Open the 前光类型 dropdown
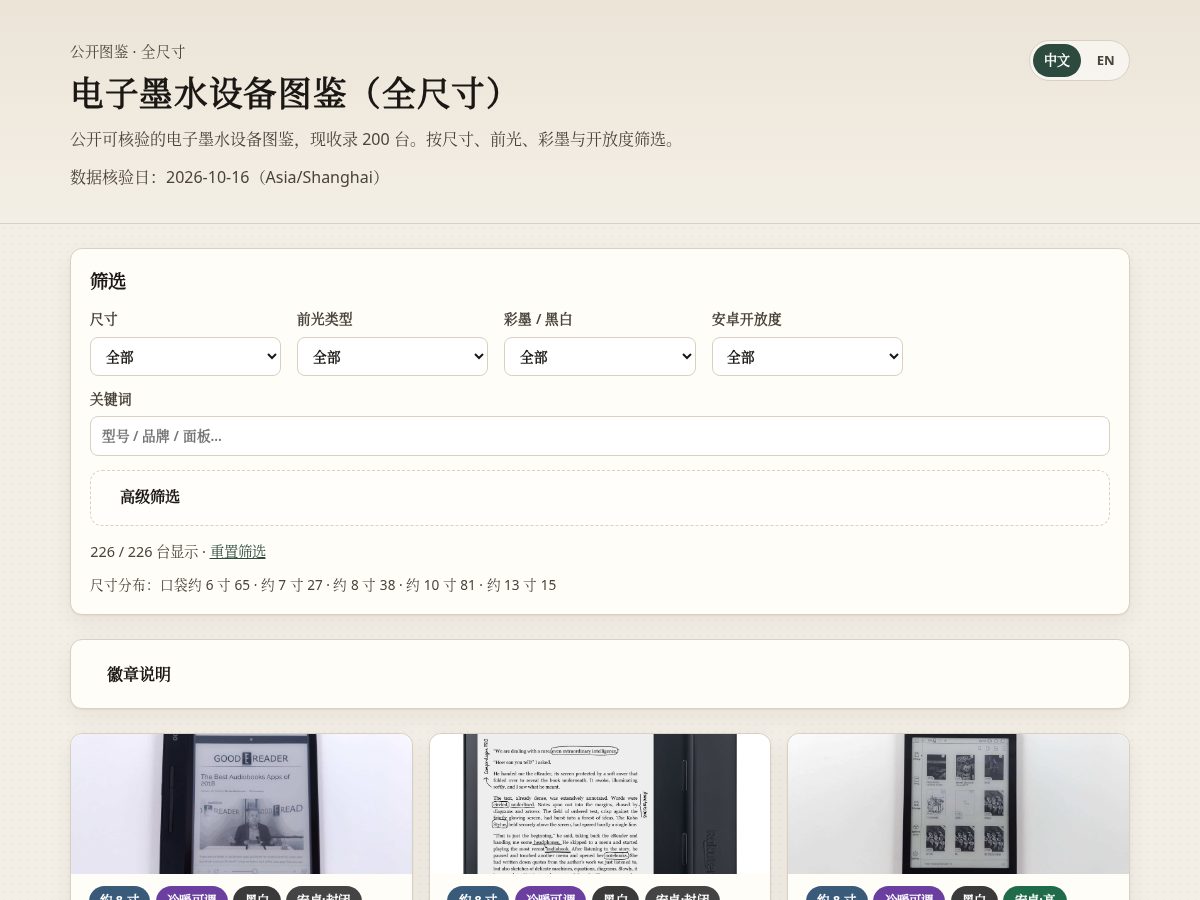The width and height of the screenshot is (1200, 900). coord(392,357)
